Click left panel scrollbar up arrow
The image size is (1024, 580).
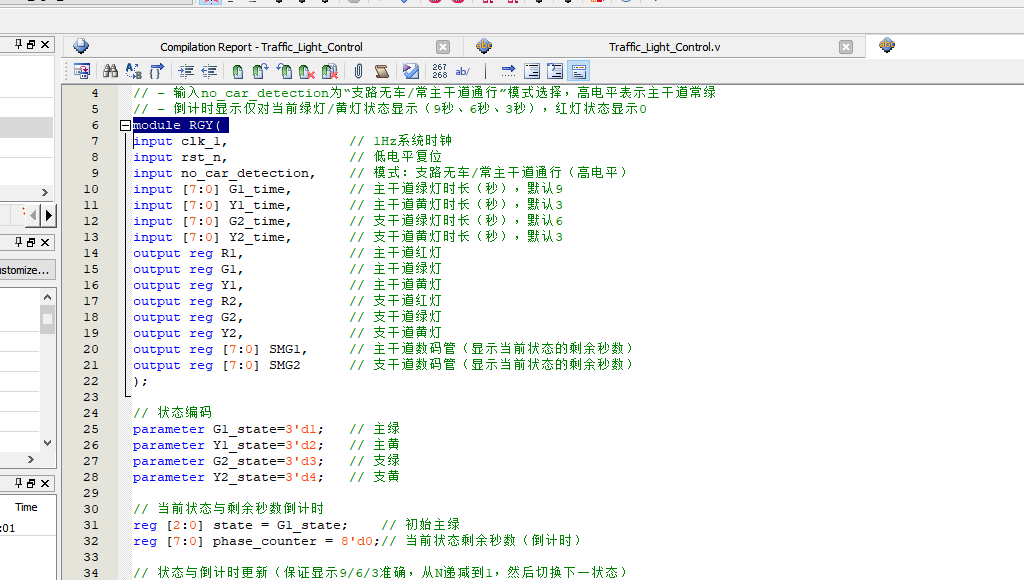(47, 297)
